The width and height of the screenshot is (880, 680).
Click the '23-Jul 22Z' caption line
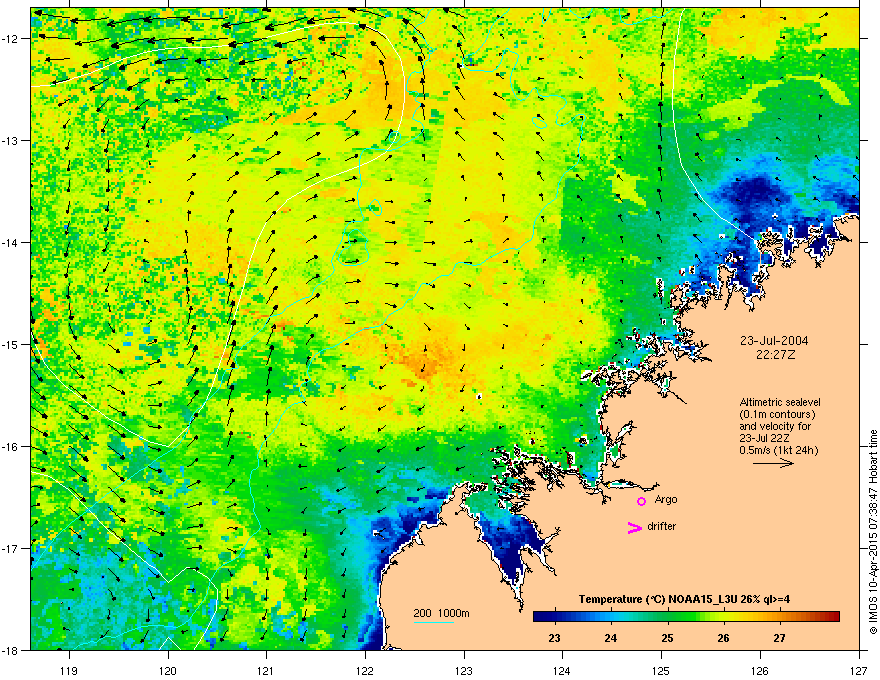[765, 438]
